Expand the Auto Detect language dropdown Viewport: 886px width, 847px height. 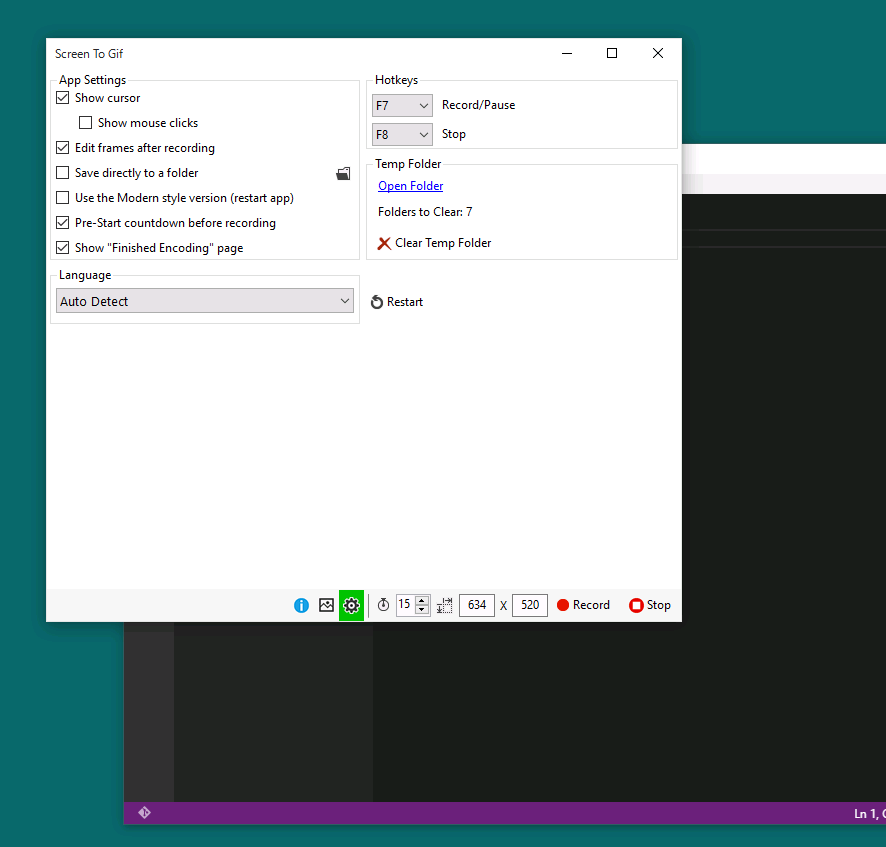pyautogui.click(x=205, y=301)
